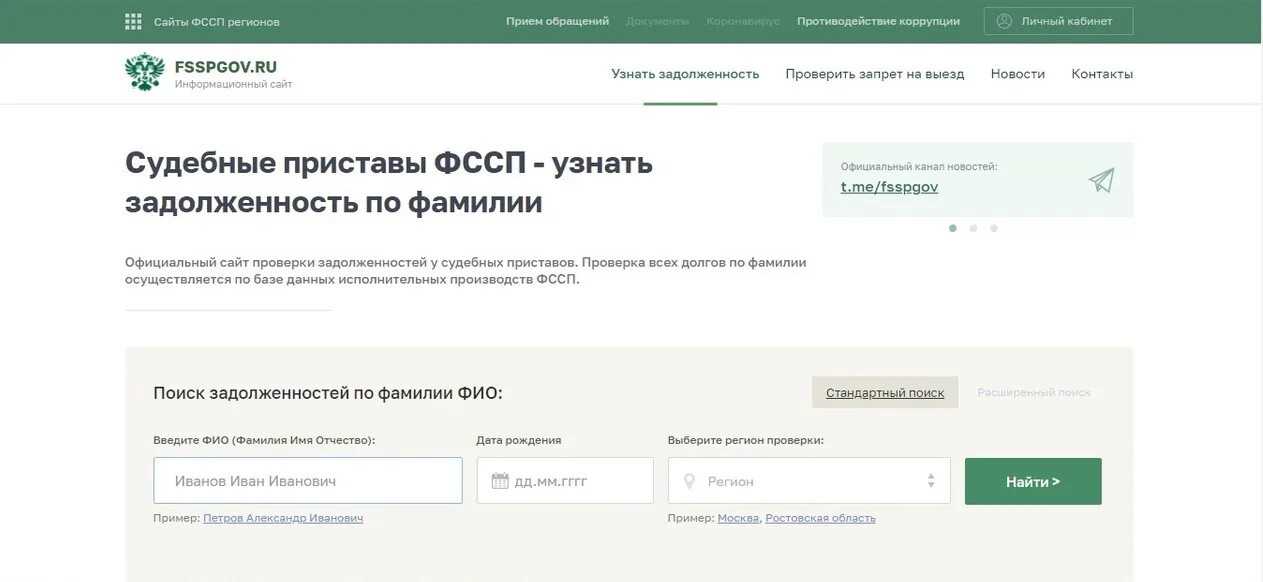Use example name Петров Александр Иванович
This screenshot has width=1263, height=582.
[283, 518]
